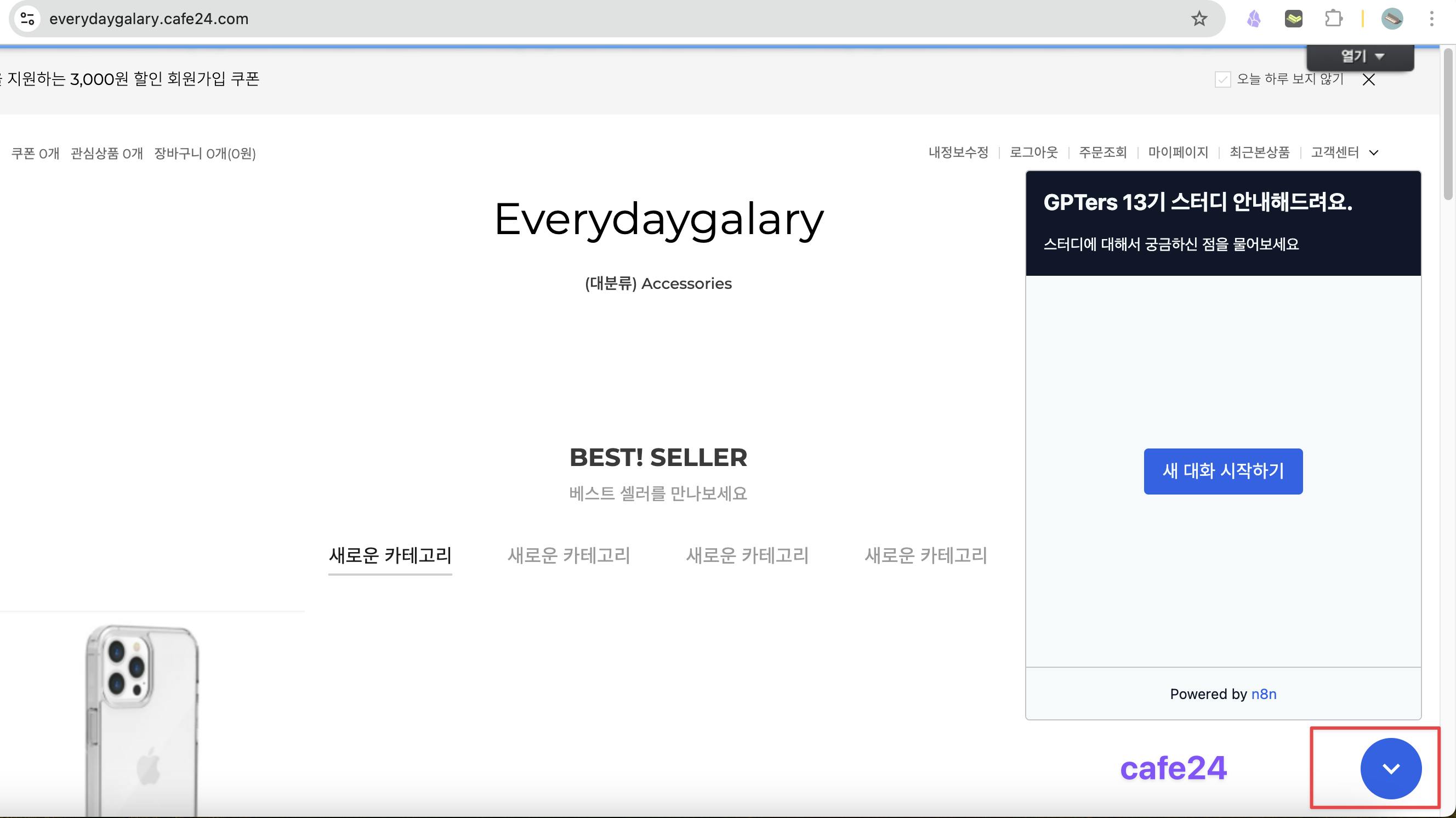Click the site information icon in address bar
Screen dimensions: 1456x818
tap(27, 19)
